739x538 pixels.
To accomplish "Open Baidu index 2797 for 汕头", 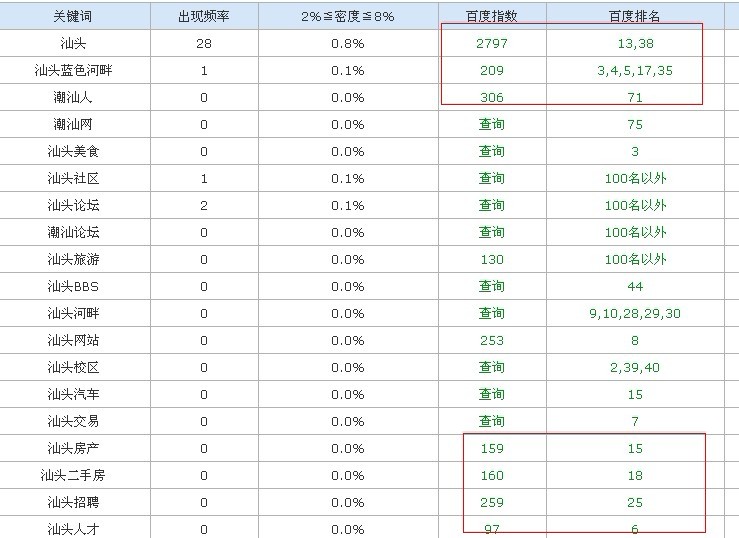I will click(x=492, y=43).
